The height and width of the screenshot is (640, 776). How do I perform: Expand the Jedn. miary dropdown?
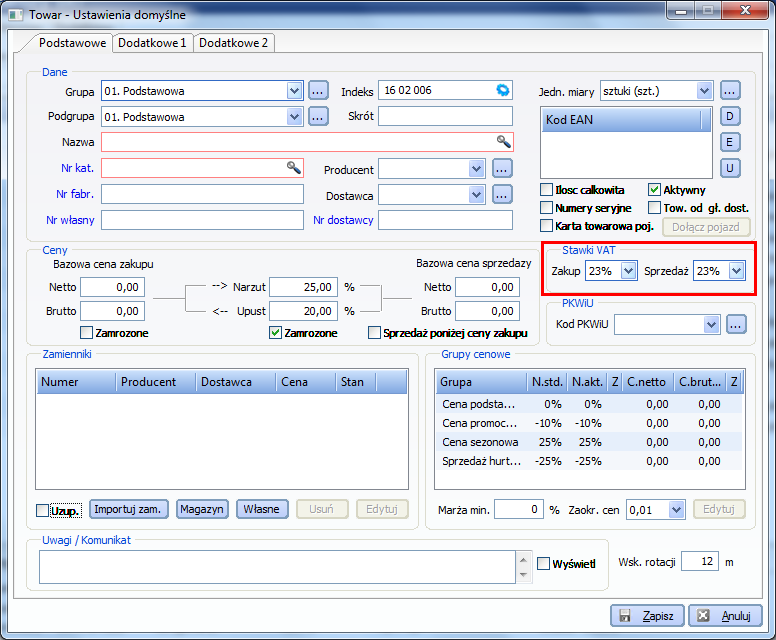click(x=704, y=91)
